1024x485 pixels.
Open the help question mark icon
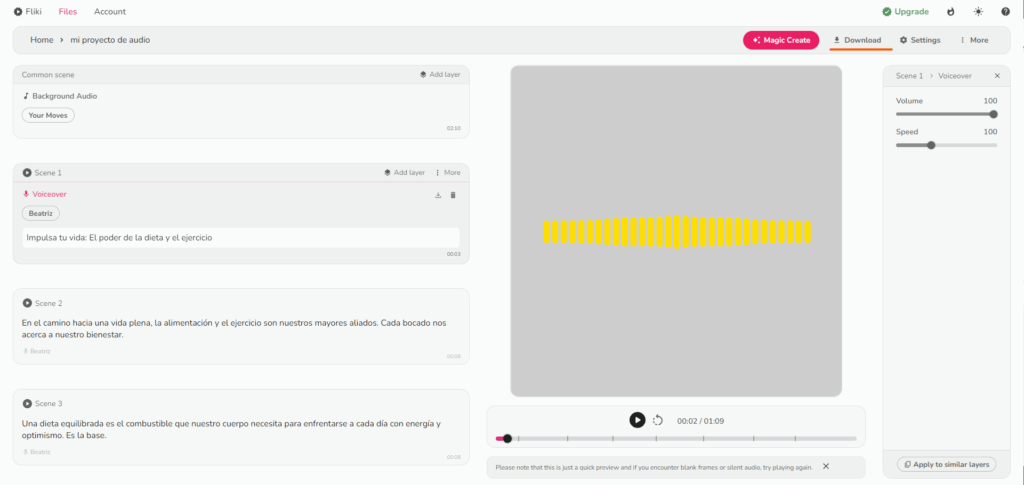coord(1005,12)
